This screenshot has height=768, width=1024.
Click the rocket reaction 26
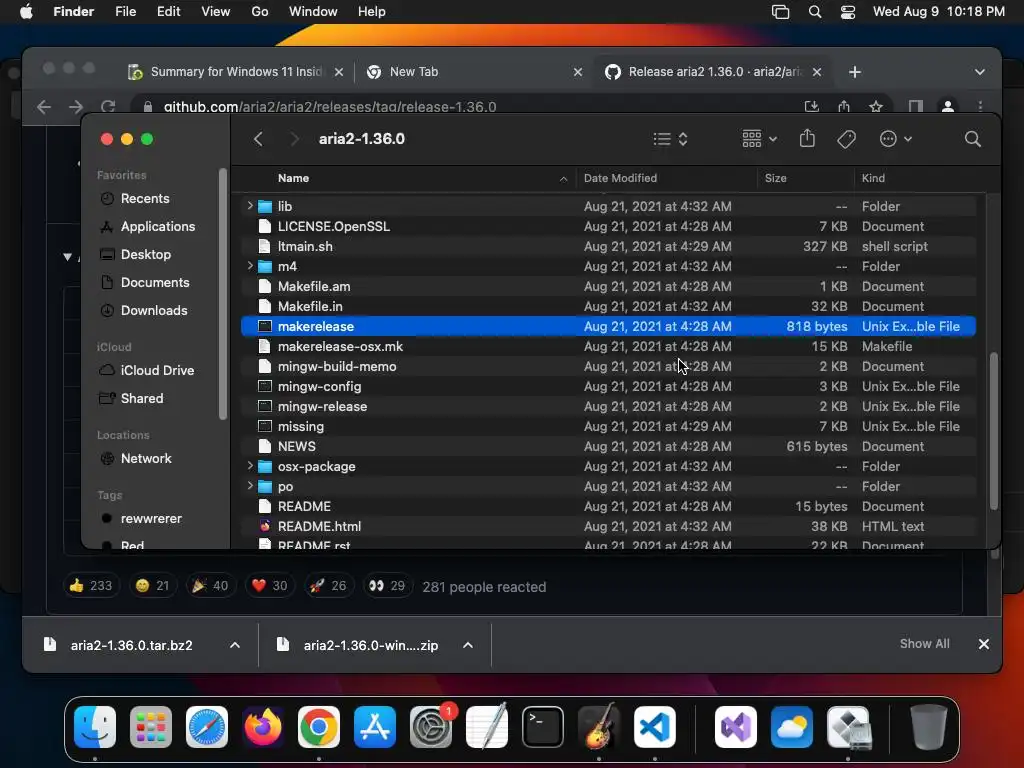click(328, 586)
